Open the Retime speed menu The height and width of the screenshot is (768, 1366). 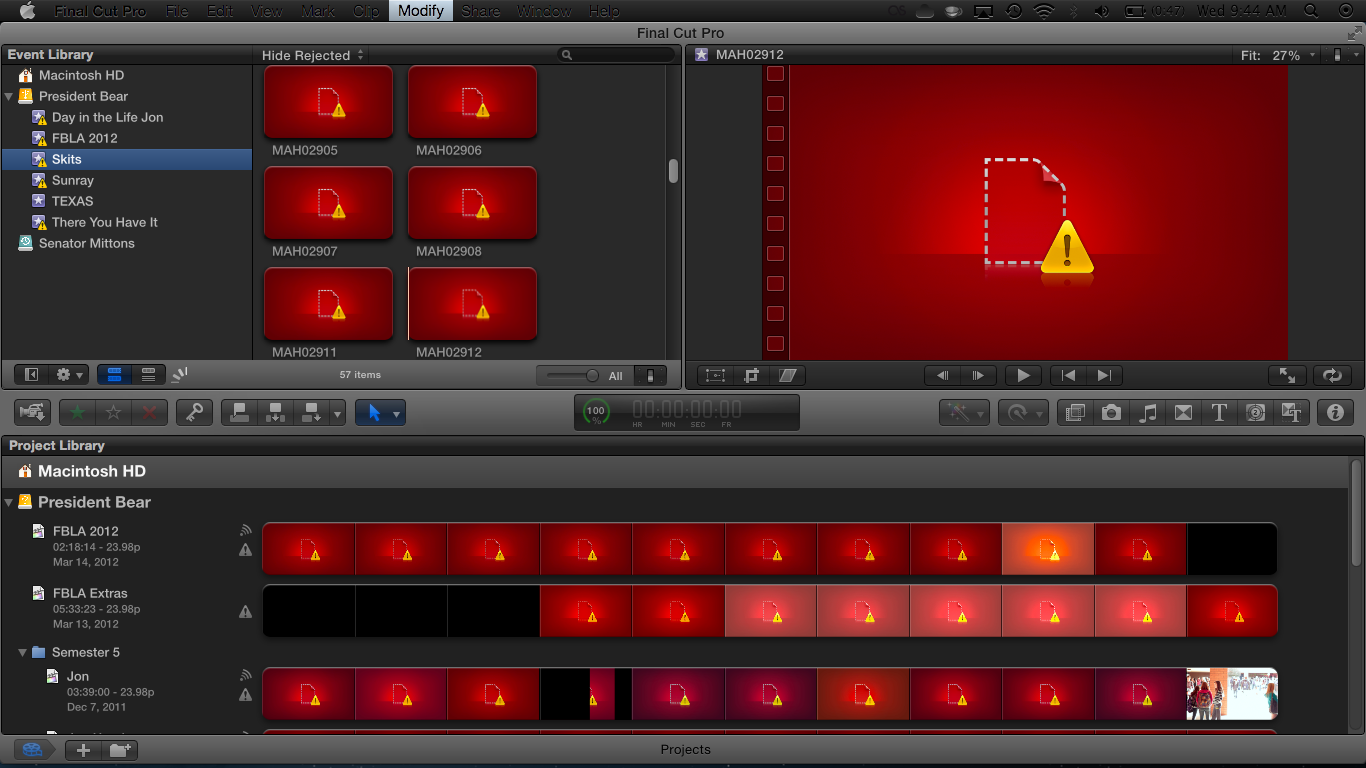click(1022, 412)
